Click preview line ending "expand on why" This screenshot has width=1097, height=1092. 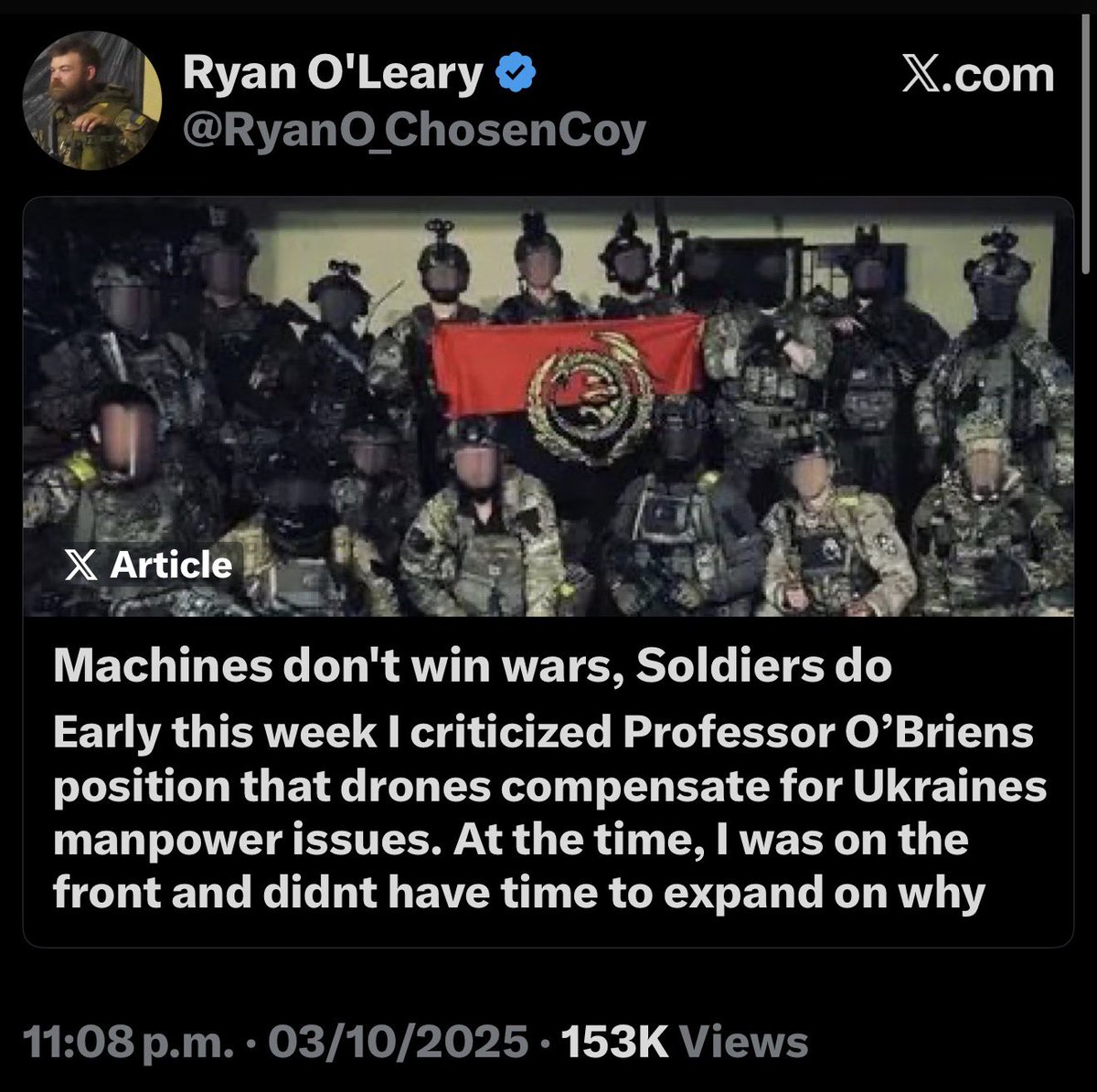pyautogui.click(x=518, y=893)
